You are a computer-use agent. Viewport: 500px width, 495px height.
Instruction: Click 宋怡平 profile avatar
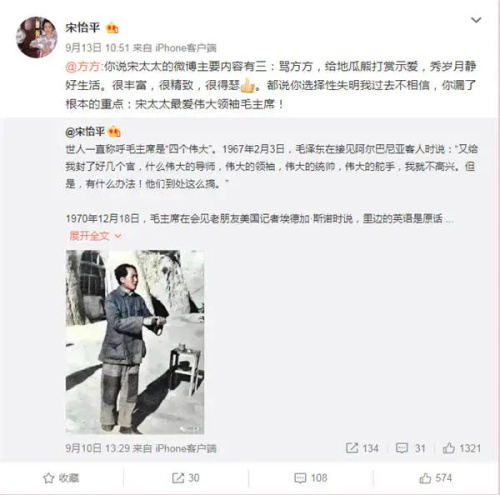point(37,37)
